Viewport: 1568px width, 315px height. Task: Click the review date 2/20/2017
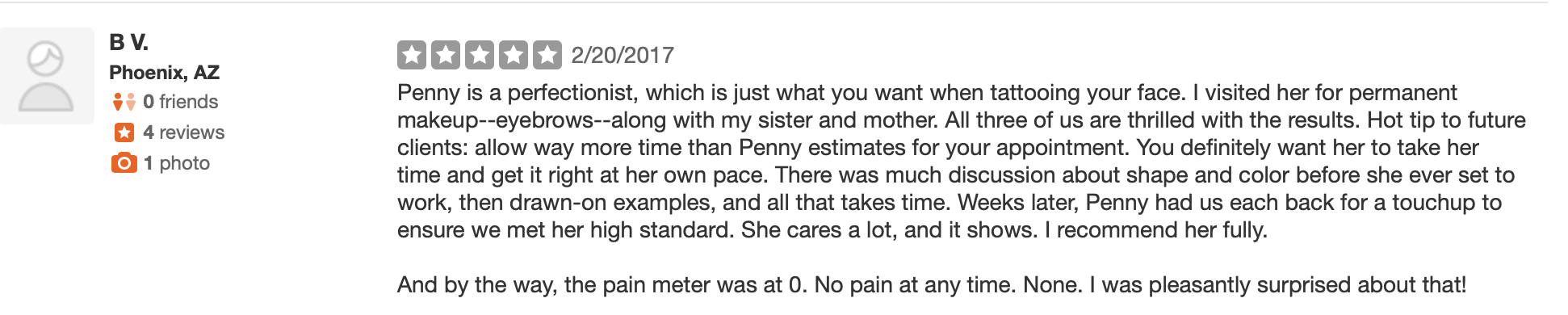point(623,55)
